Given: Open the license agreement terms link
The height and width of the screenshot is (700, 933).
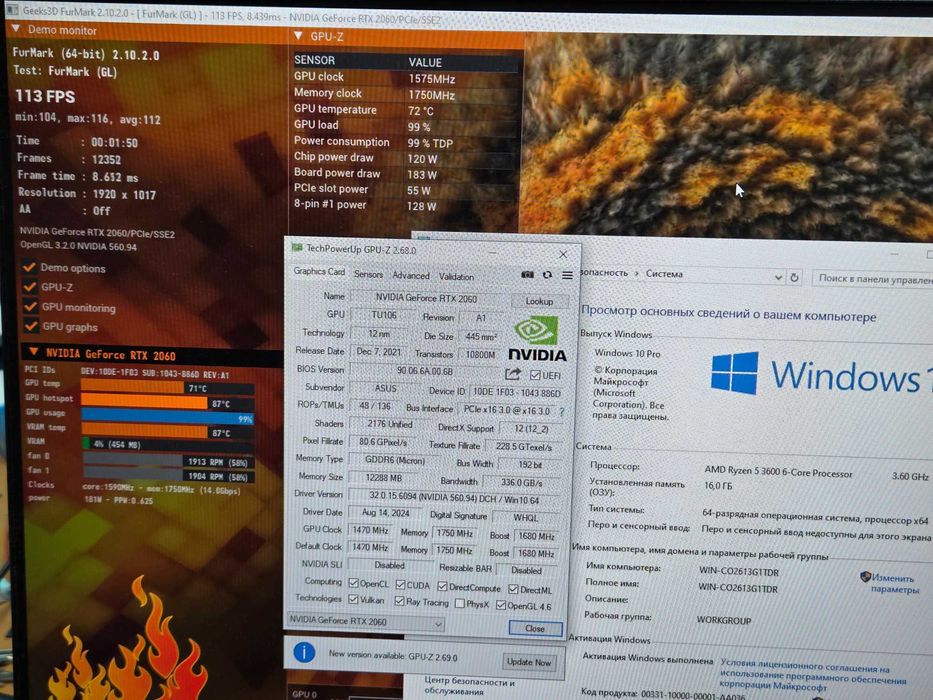Looking at the screenshot, I should click(813, 675).
